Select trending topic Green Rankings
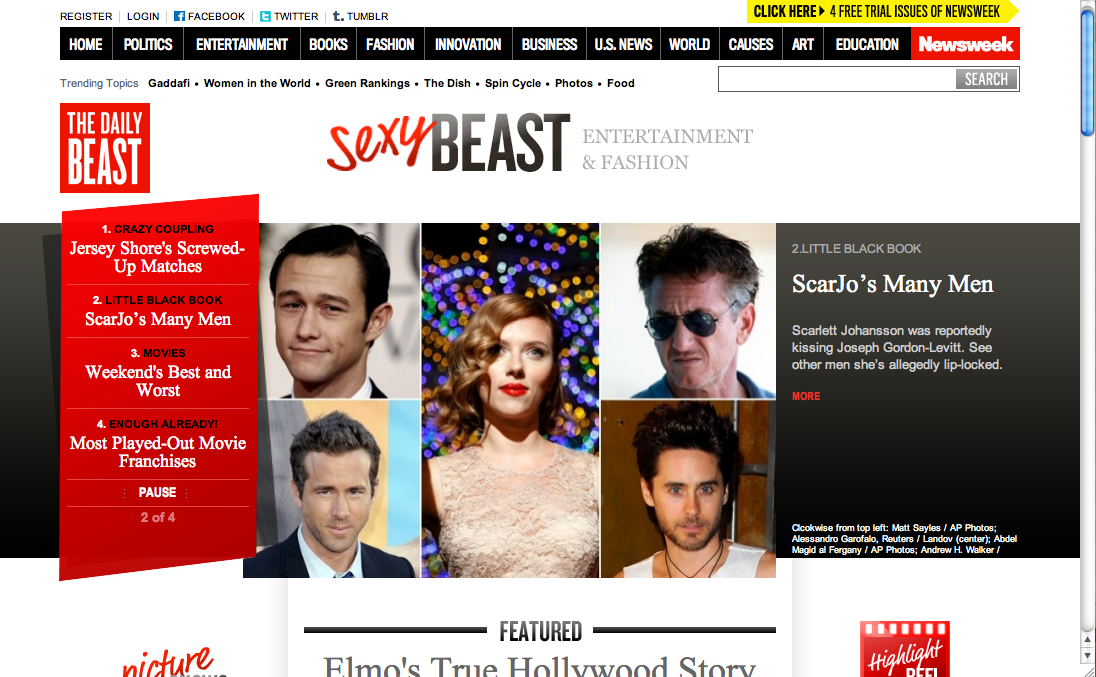 click(368, 83)
